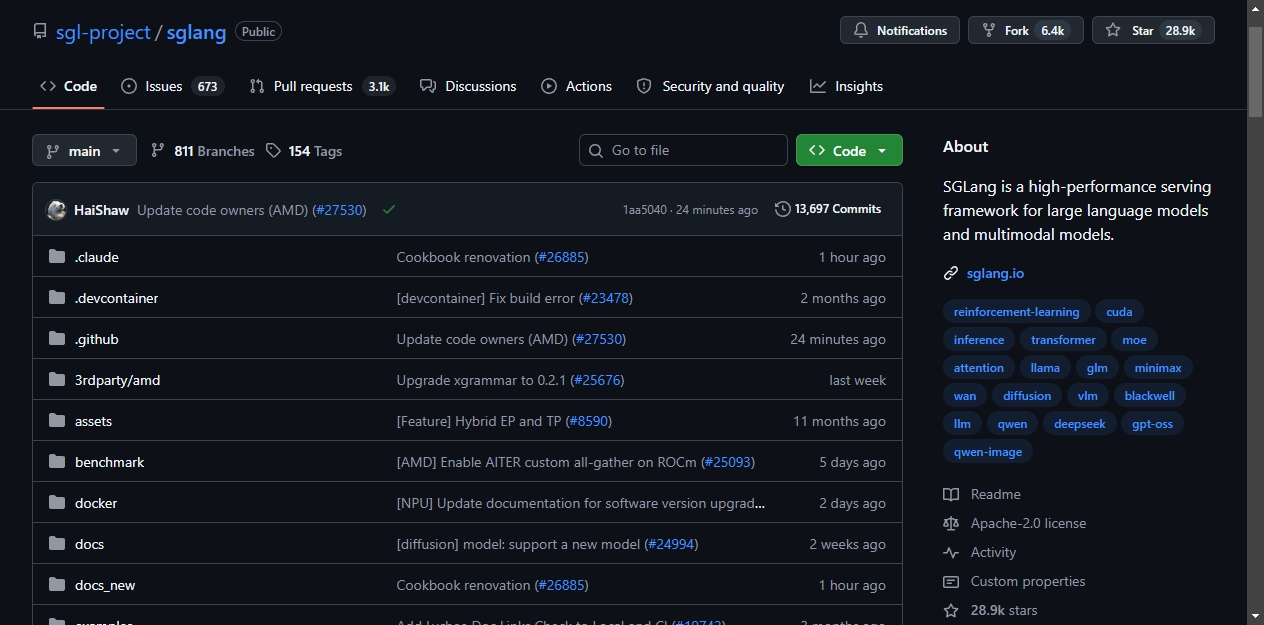Viewport: 1264px width, 625px height.
Task: Click the folder icon for benchmark
Action: [57, 462]
